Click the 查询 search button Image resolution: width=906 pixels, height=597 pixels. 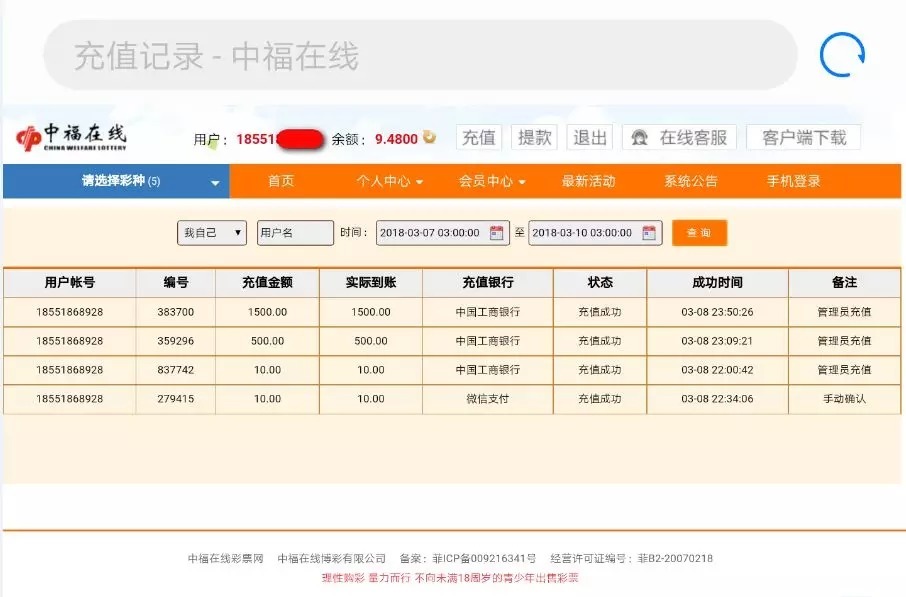tap(699, 232)
